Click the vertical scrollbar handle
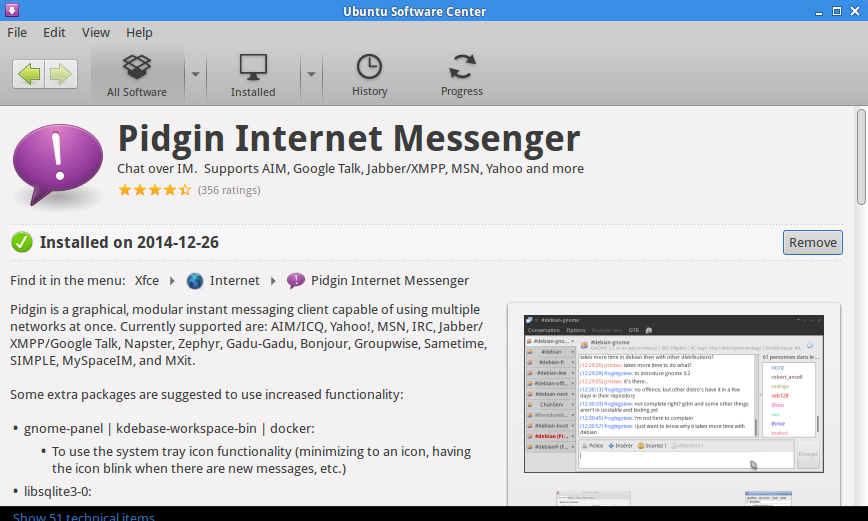Screen dimensions: 868x521 861,157
